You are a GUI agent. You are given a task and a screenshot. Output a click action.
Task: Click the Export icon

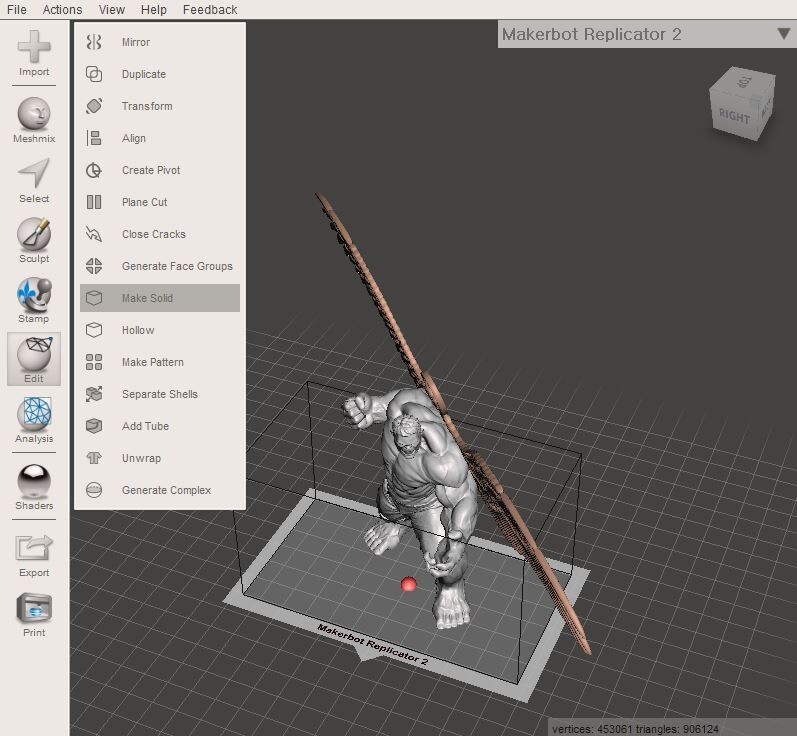click(34, 548)
